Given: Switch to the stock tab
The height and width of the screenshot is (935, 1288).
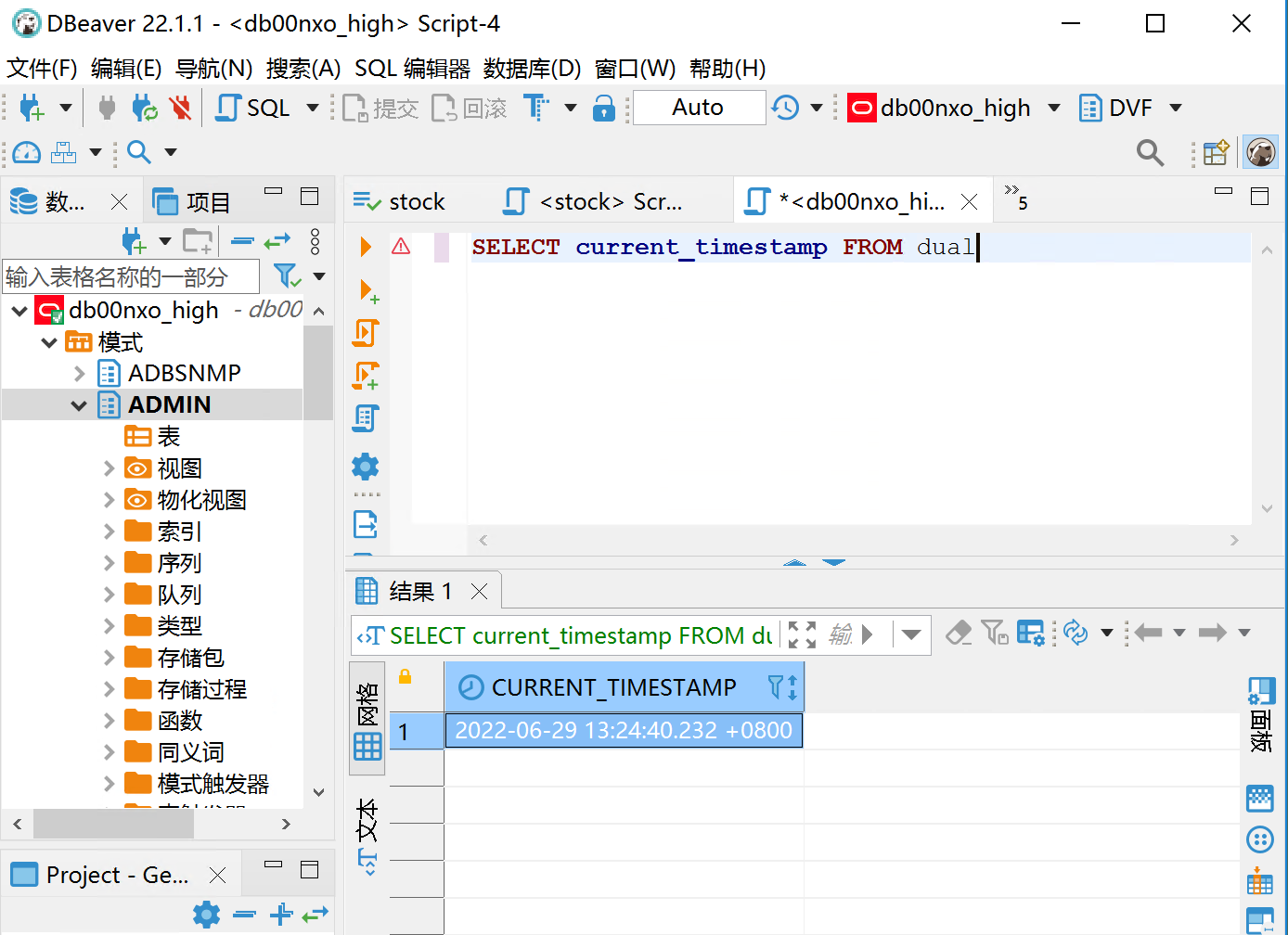Looking at the screenshot, I should point(400,201).
